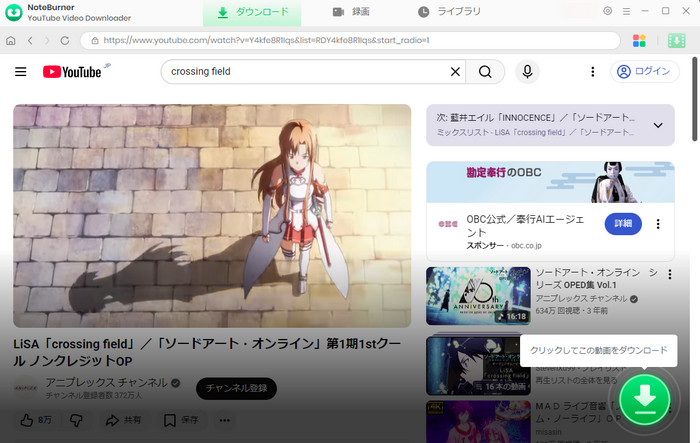
Task: Navigate forward in the browser
Action: (47, 41)
